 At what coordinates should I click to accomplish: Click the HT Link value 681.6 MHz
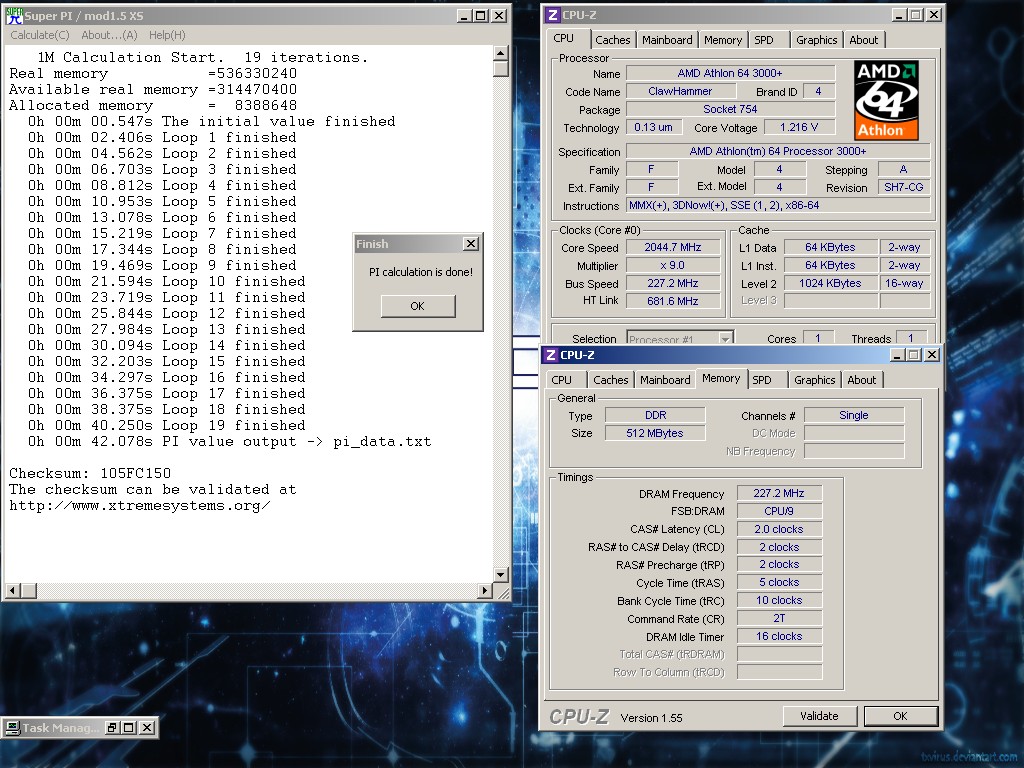click(673, 301)
